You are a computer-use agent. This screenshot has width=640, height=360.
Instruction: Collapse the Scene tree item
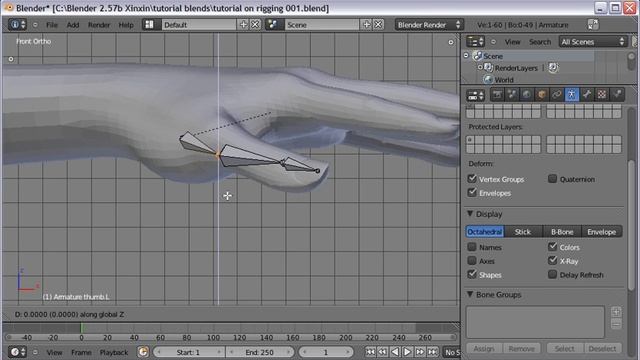pos(466,55)
